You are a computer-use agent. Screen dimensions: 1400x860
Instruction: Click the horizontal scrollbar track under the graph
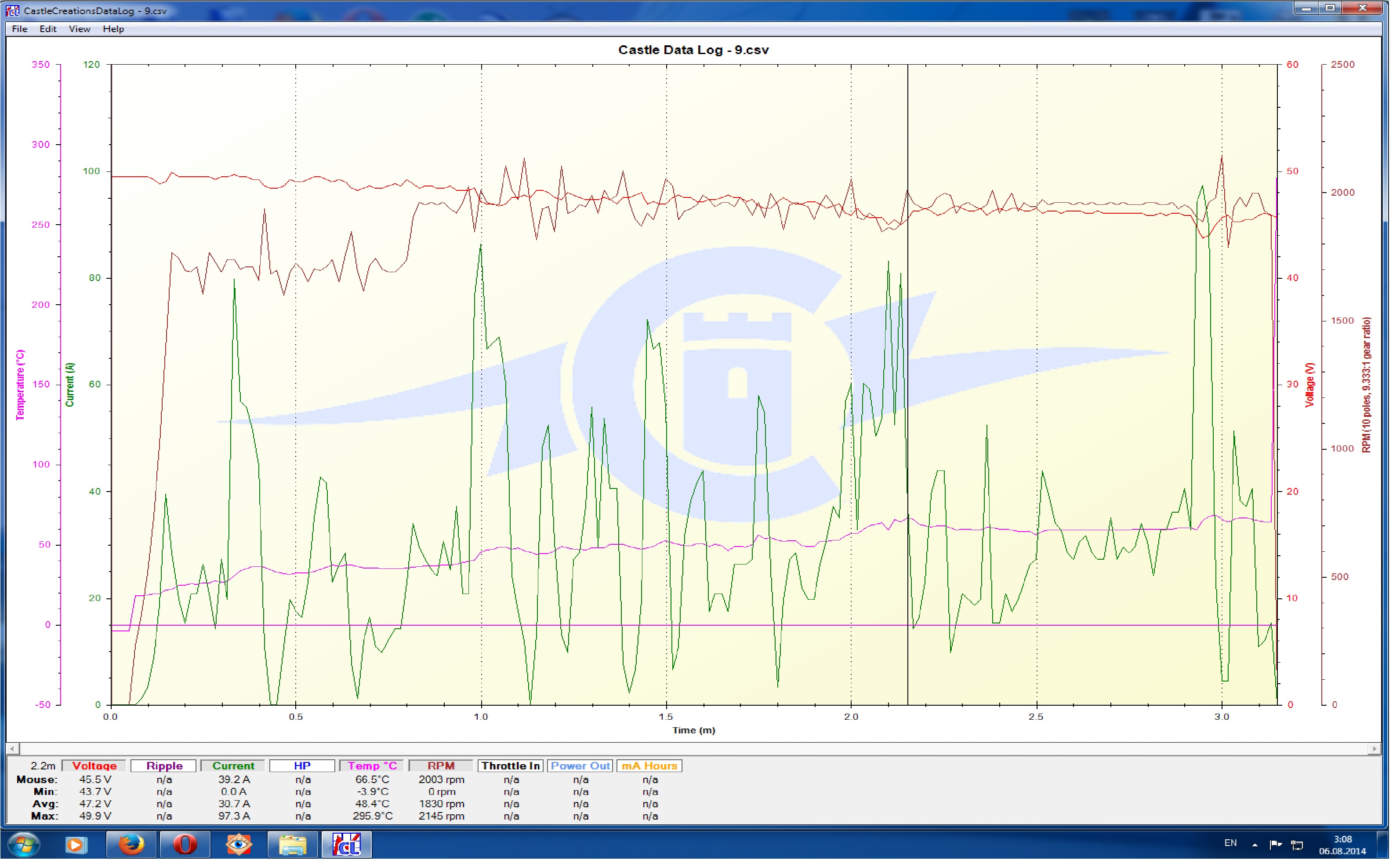(x=693, y=748)
